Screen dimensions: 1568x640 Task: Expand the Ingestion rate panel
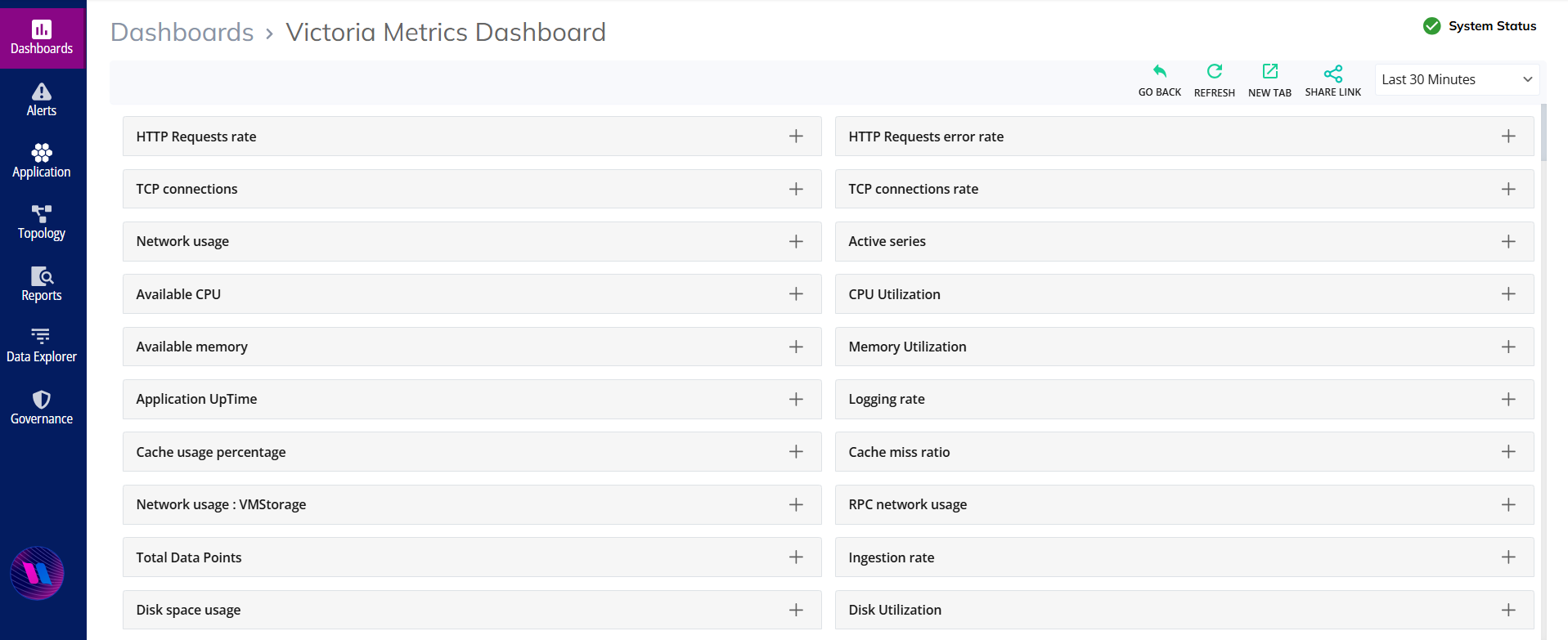point(1508,557)
